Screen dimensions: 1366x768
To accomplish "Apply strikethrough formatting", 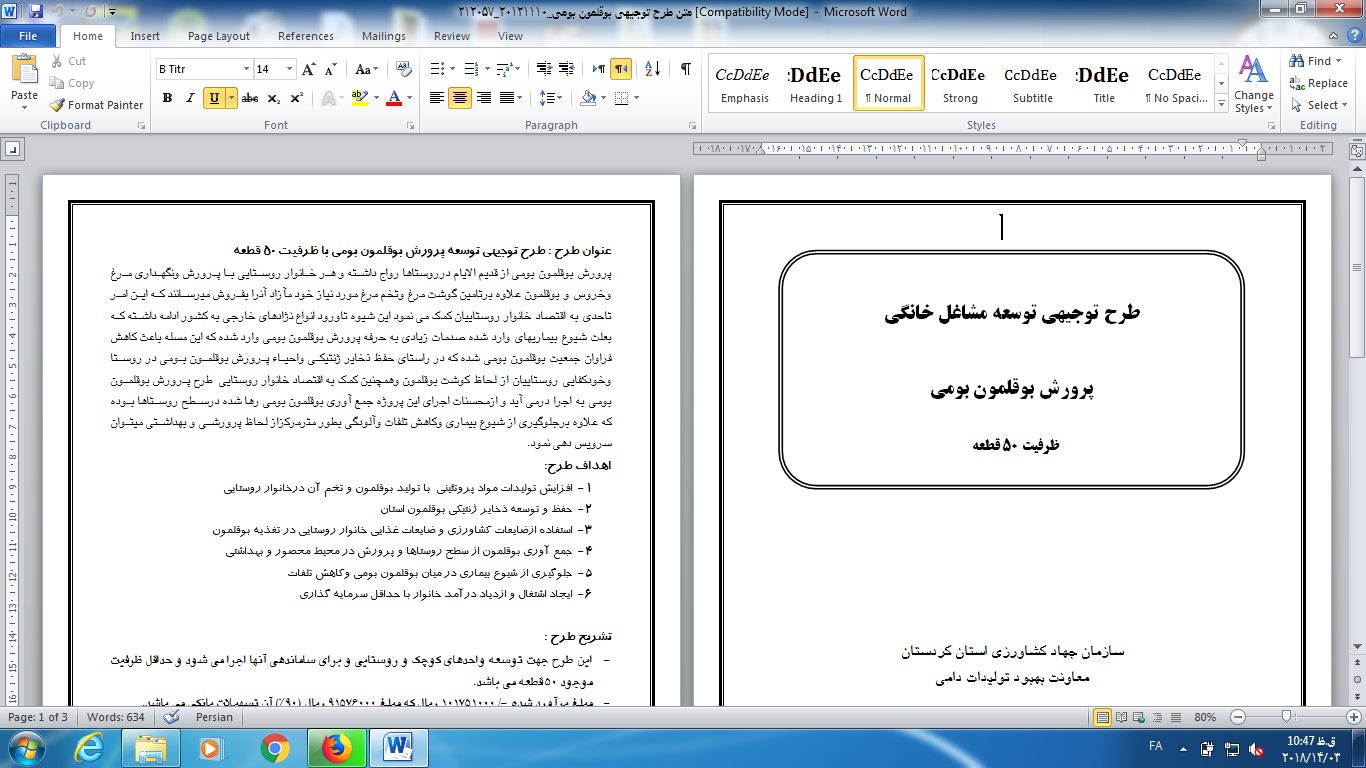I will pos(250,98).
